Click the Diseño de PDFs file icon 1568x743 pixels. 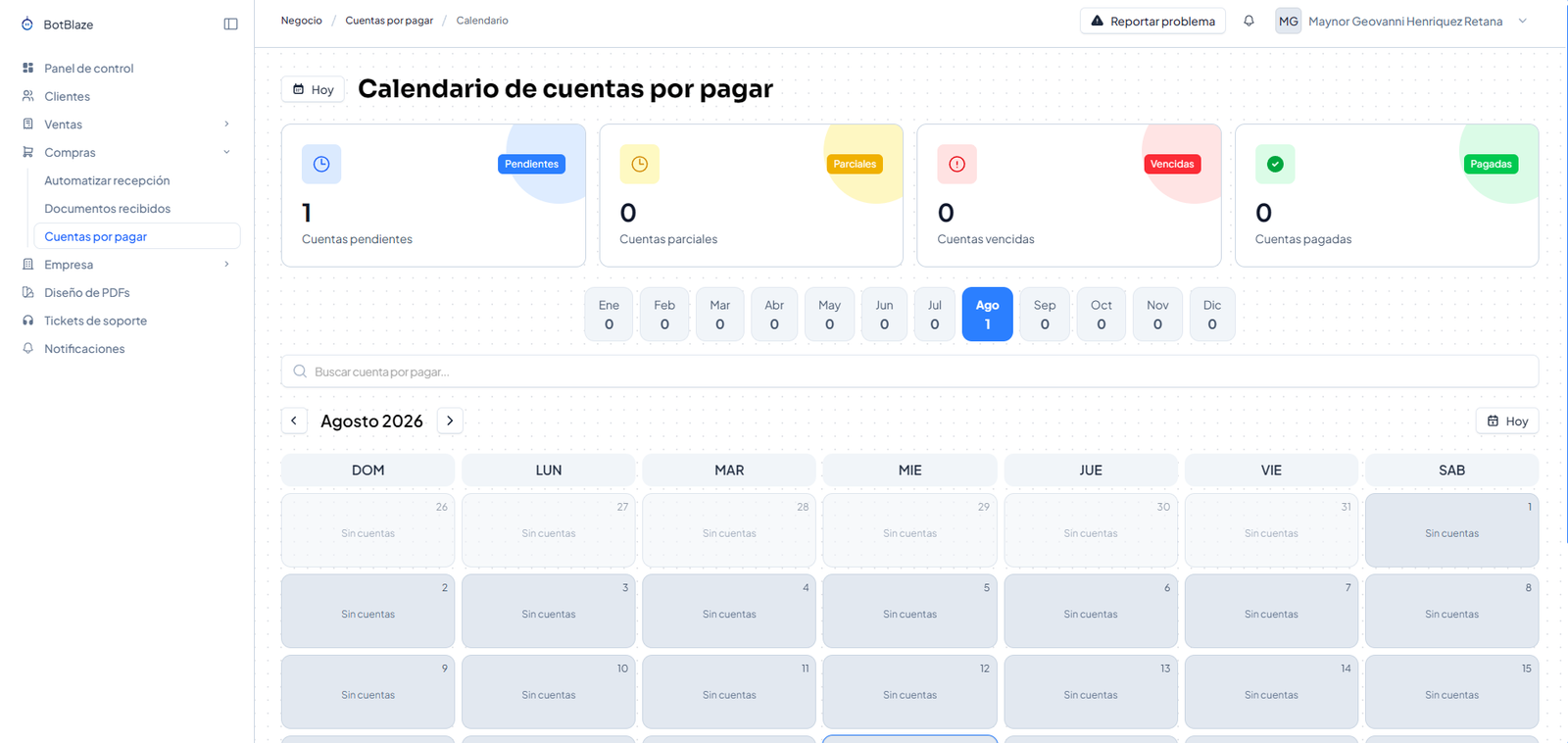27,292
